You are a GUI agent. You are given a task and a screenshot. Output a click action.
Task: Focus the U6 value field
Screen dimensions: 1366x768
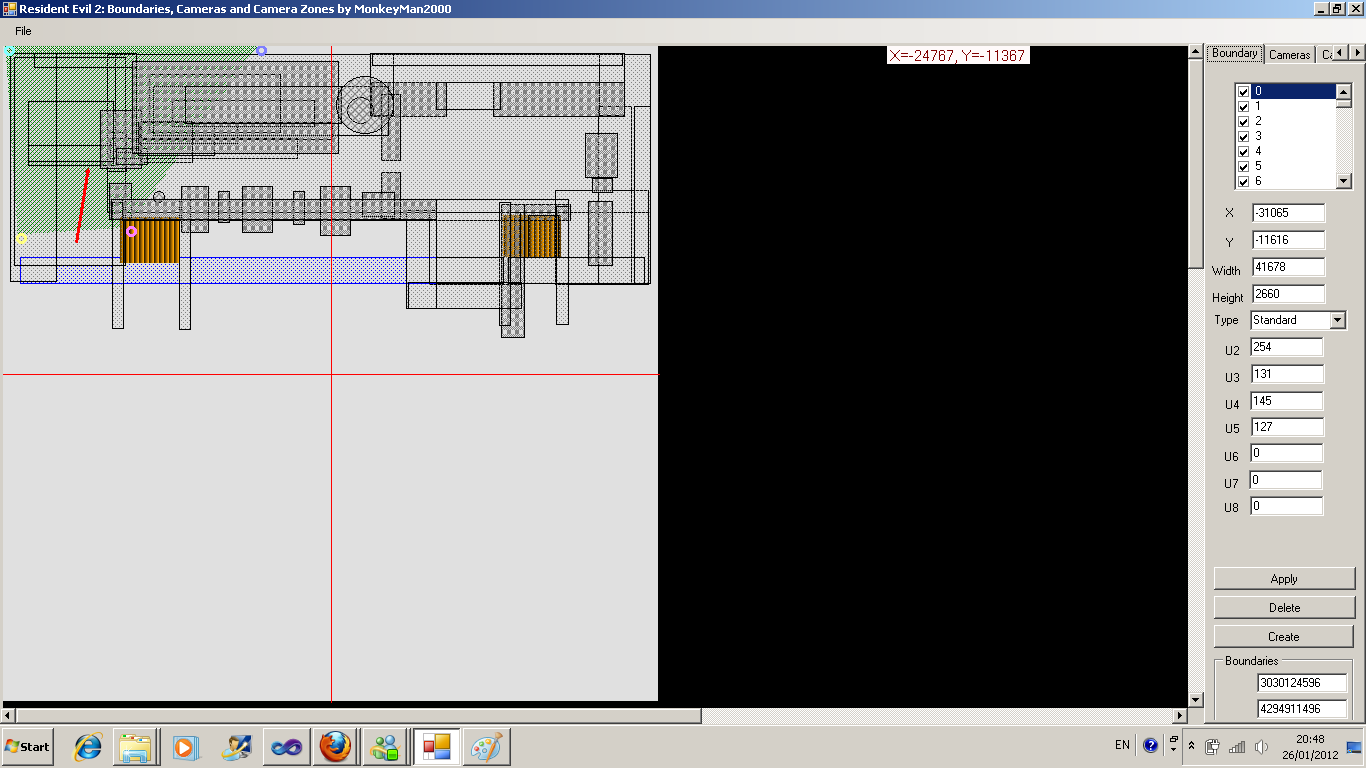pyautogui.click(x=1286, y=453)
